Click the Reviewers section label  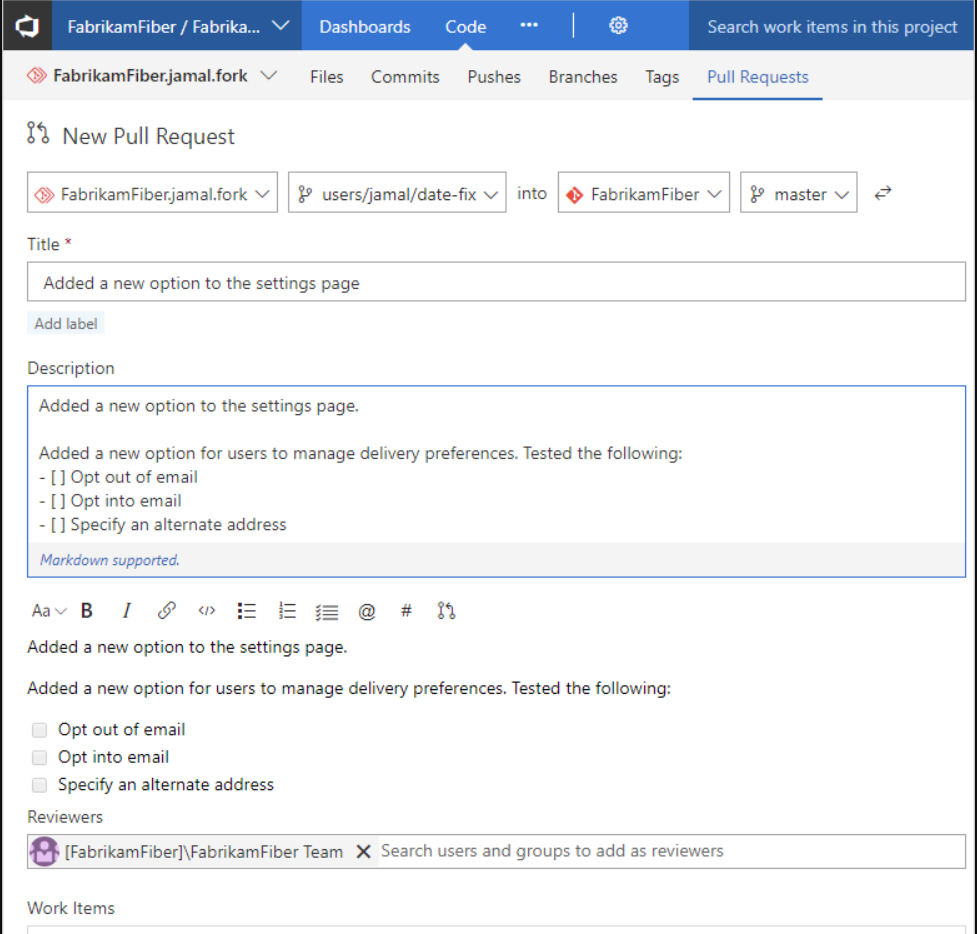[x=65, y=816]
